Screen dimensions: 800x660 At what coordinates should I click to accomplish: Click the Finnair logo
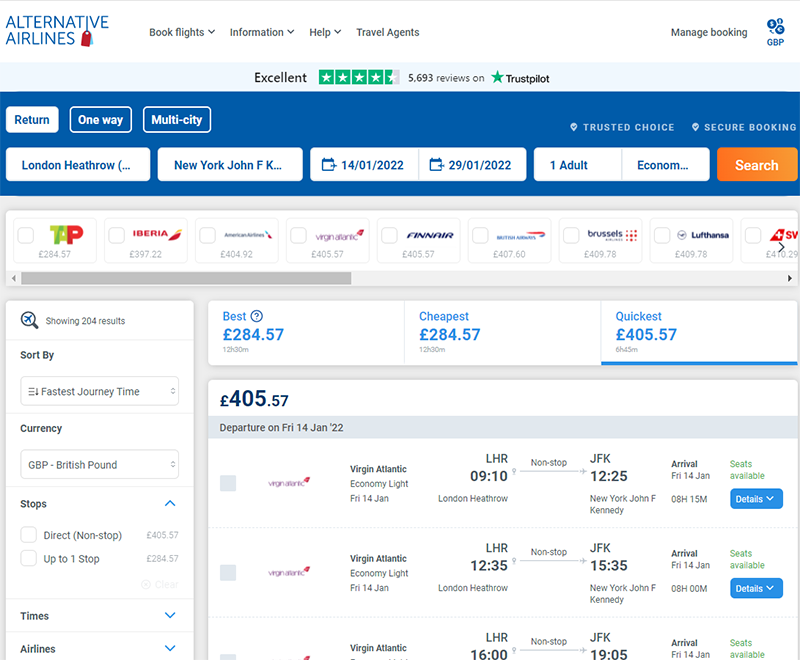pos(430,235)
